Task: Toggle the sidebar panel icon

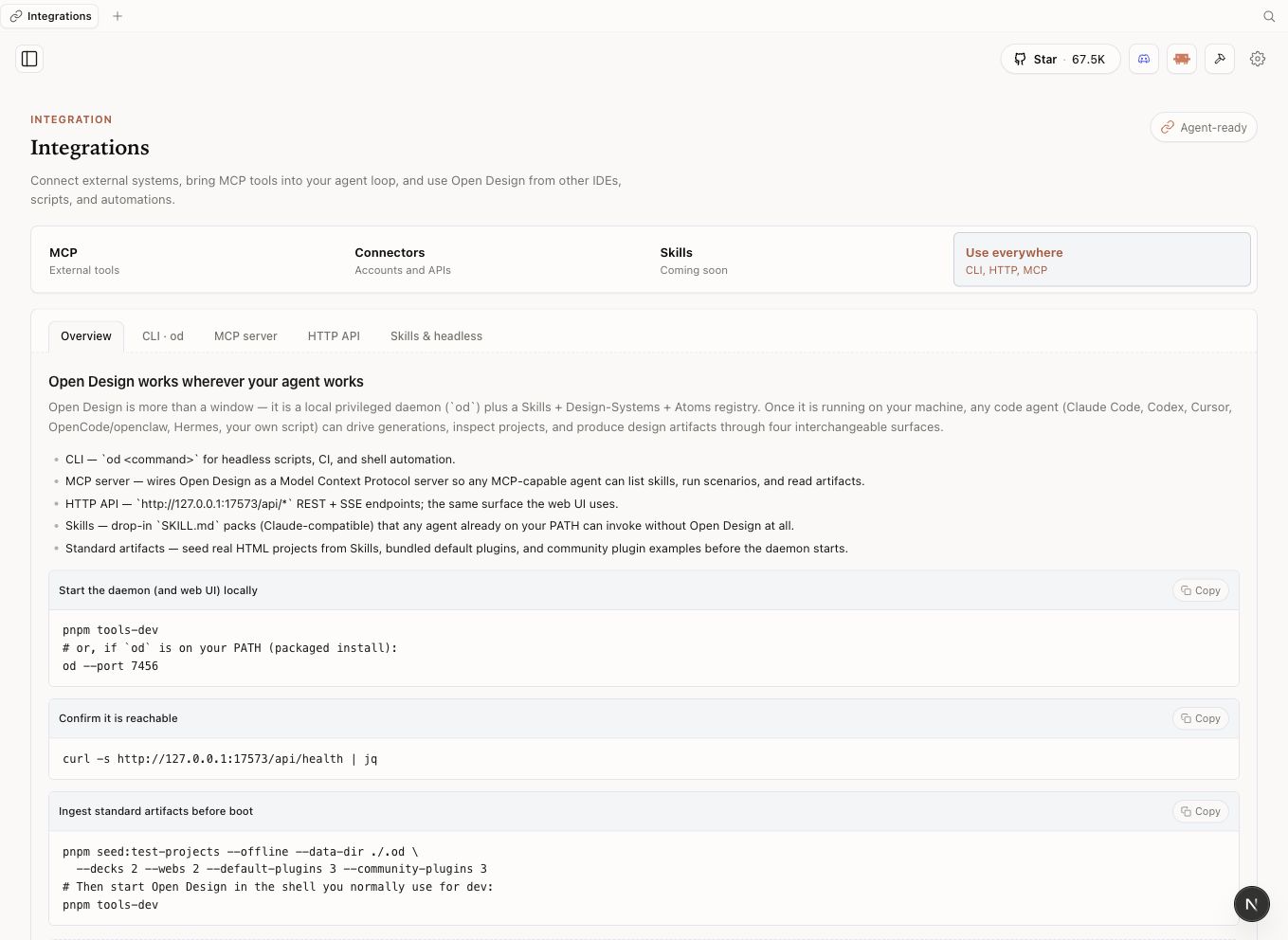Action: 29,59
